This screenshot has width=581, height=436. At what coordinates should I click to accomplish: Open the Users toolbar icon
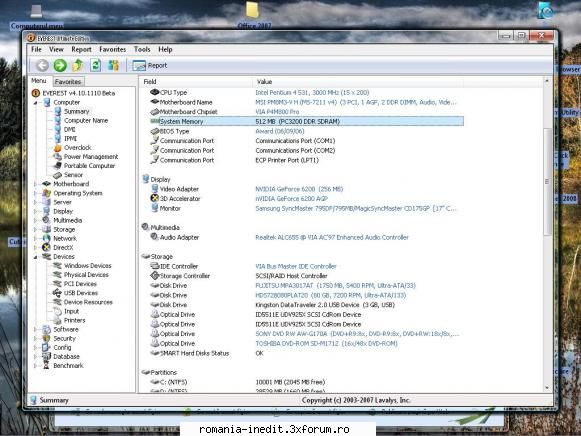(x=113, y=66)
